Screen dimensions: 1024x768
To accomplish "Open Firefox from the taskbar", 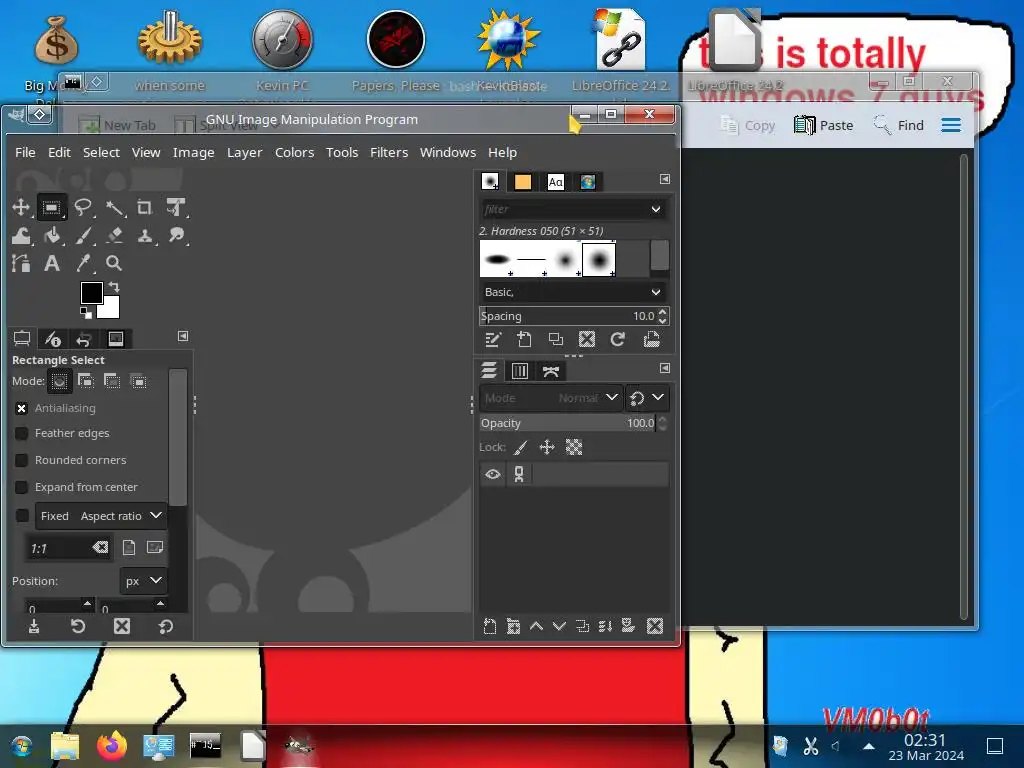I will point(112,745).
